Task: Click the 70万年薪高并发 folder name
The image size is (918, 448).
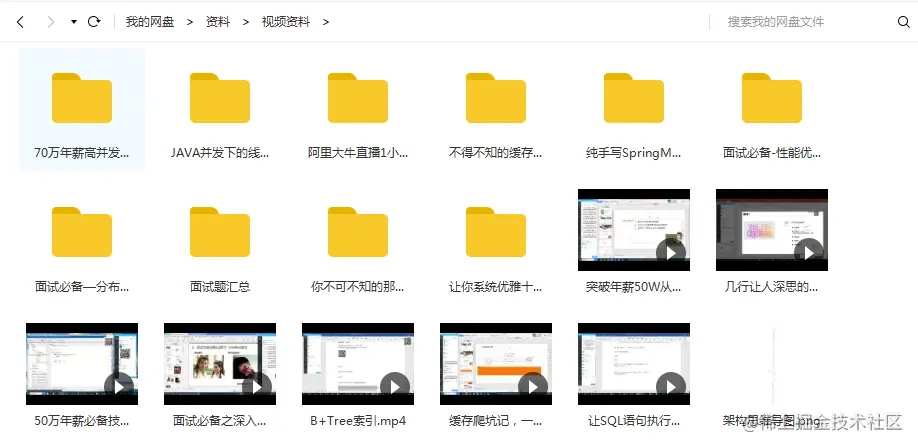Action: point(82,153)
